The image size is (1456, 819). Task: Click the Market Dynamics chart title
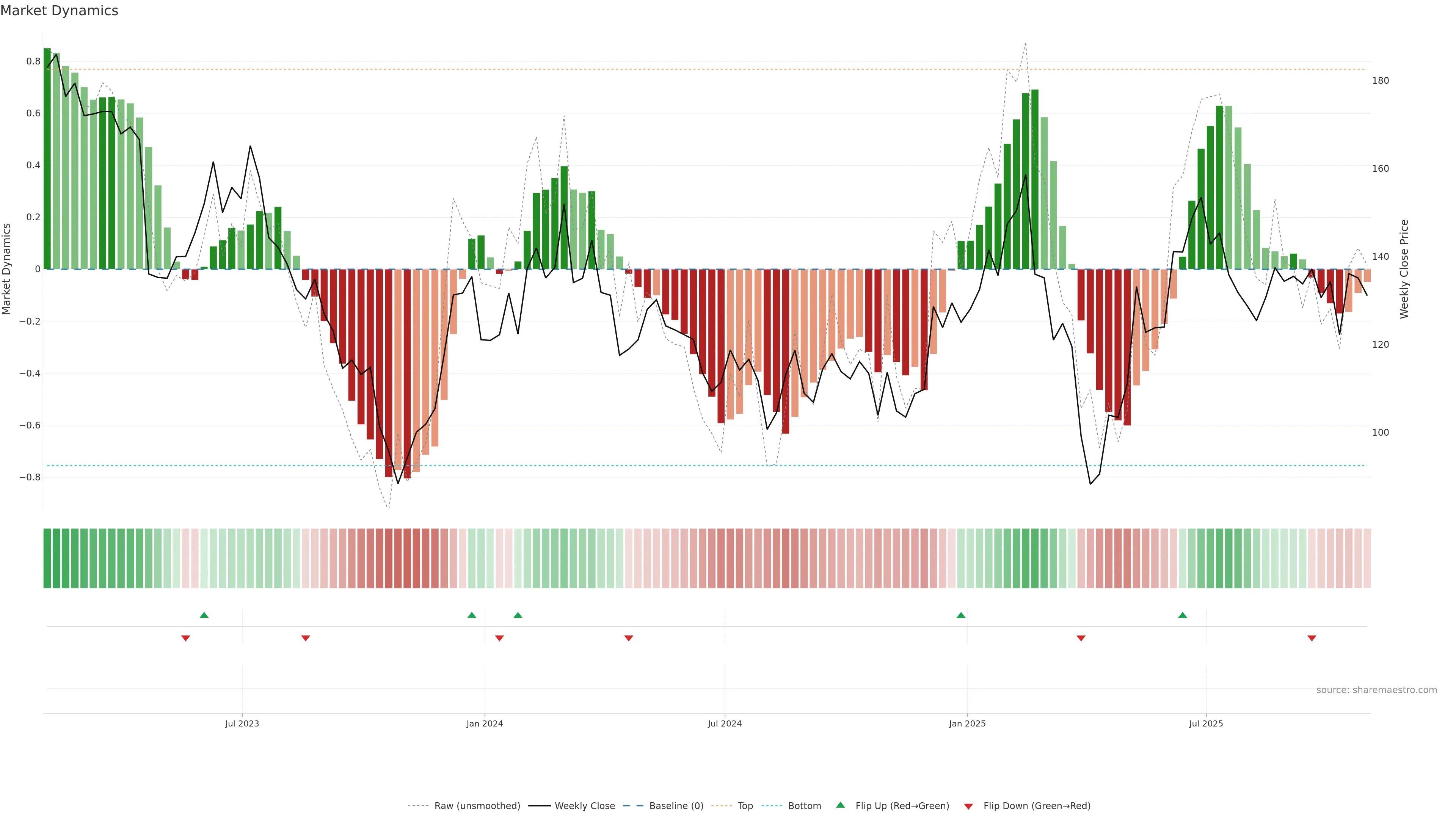(60, 11)
